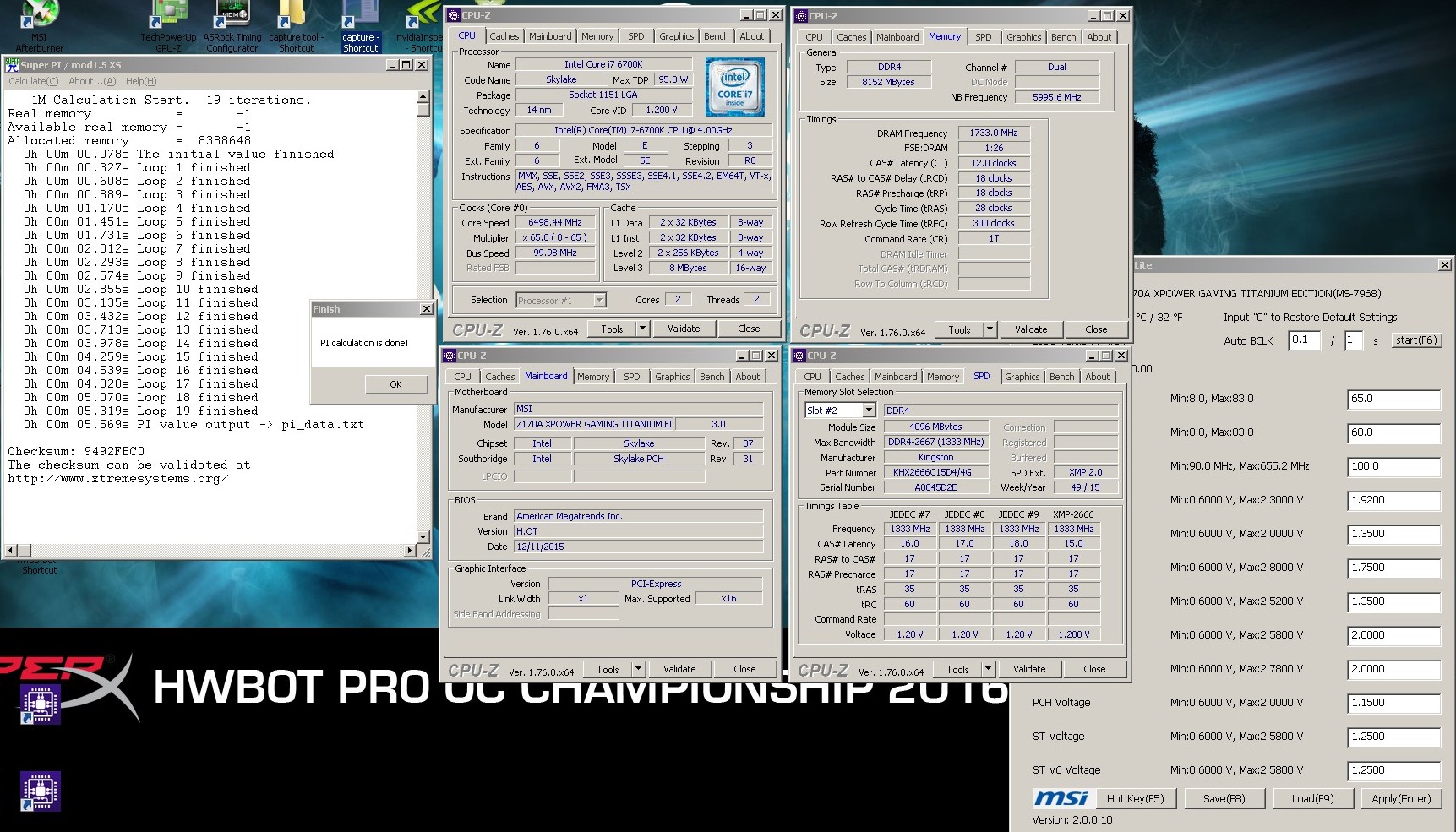
Task: Select About tab in SPD window
Action: tap(1097, 377)
